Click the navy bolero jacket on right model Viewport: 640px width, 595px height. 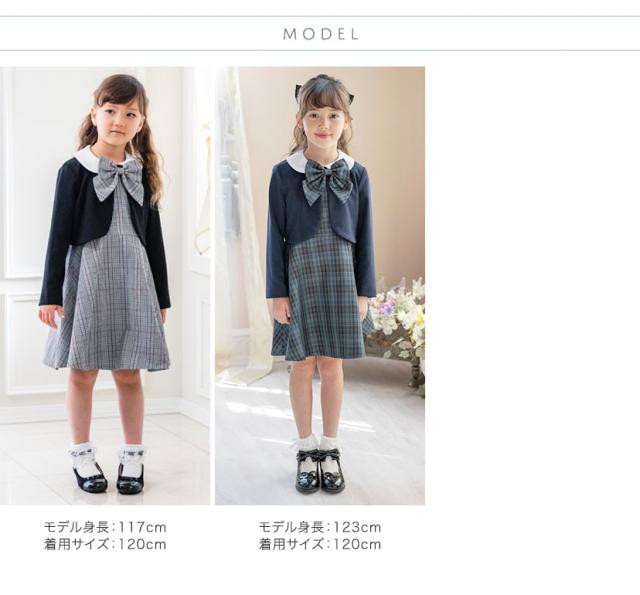(282, 229)
